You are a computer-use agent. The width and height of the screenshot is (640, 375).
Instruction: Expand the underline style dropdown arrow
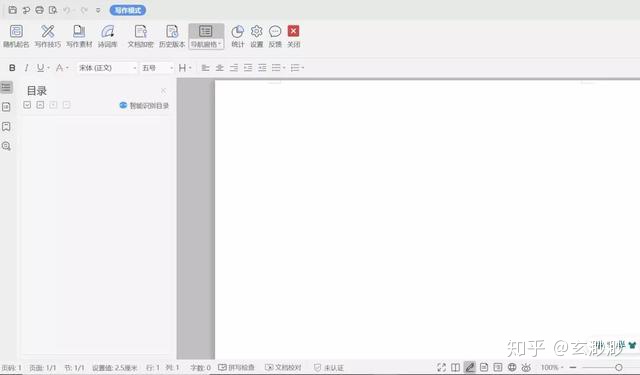pyautogui.click(x=48, y=68)
